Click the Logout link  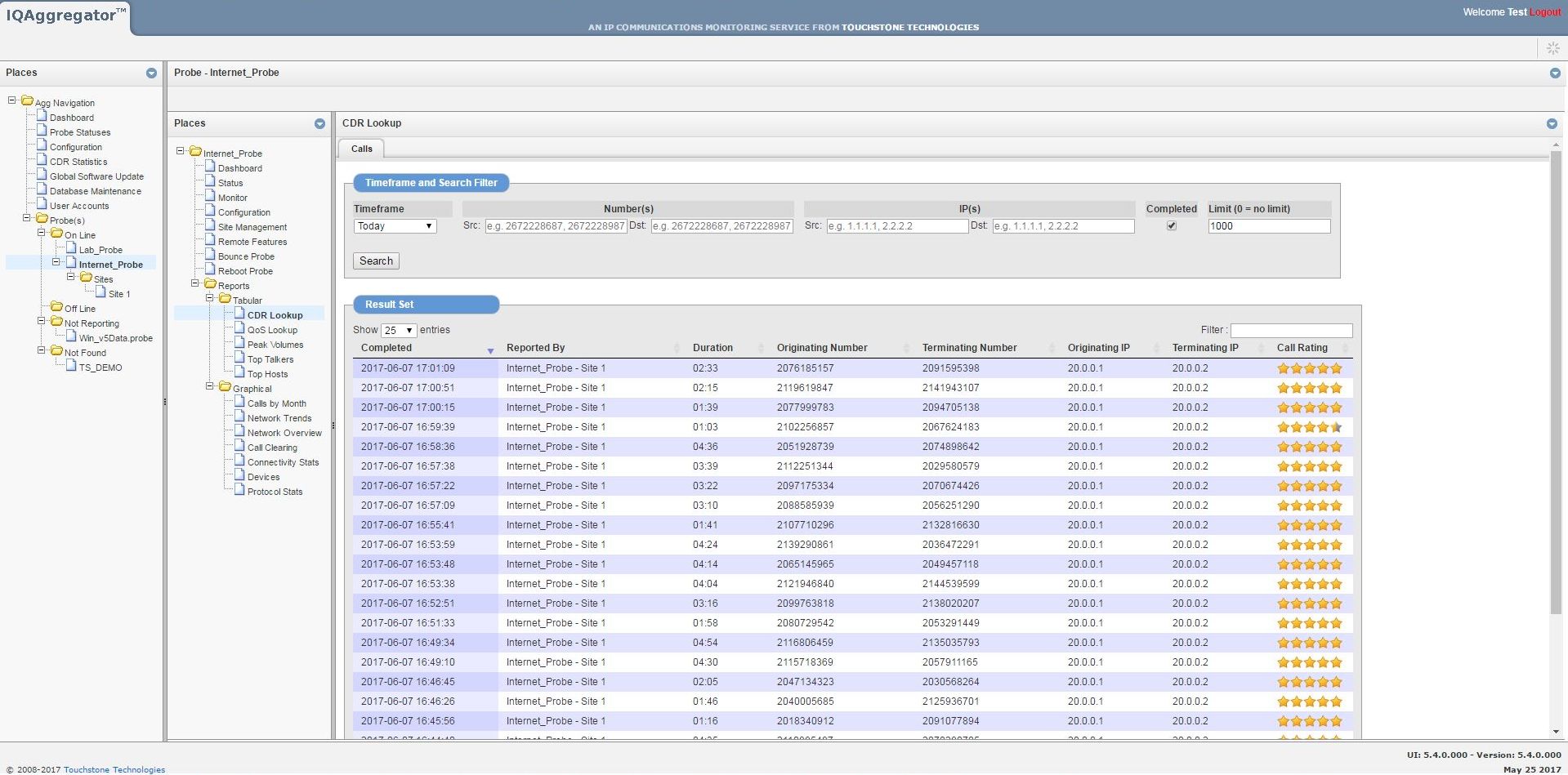(x=1545, y=12)
